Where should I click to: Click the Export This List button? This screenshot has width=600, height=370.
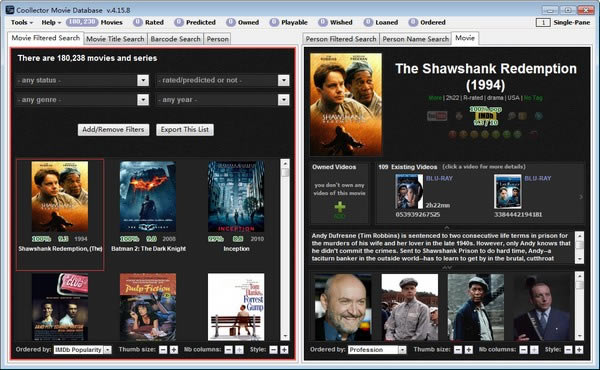[x=185, y=130]
